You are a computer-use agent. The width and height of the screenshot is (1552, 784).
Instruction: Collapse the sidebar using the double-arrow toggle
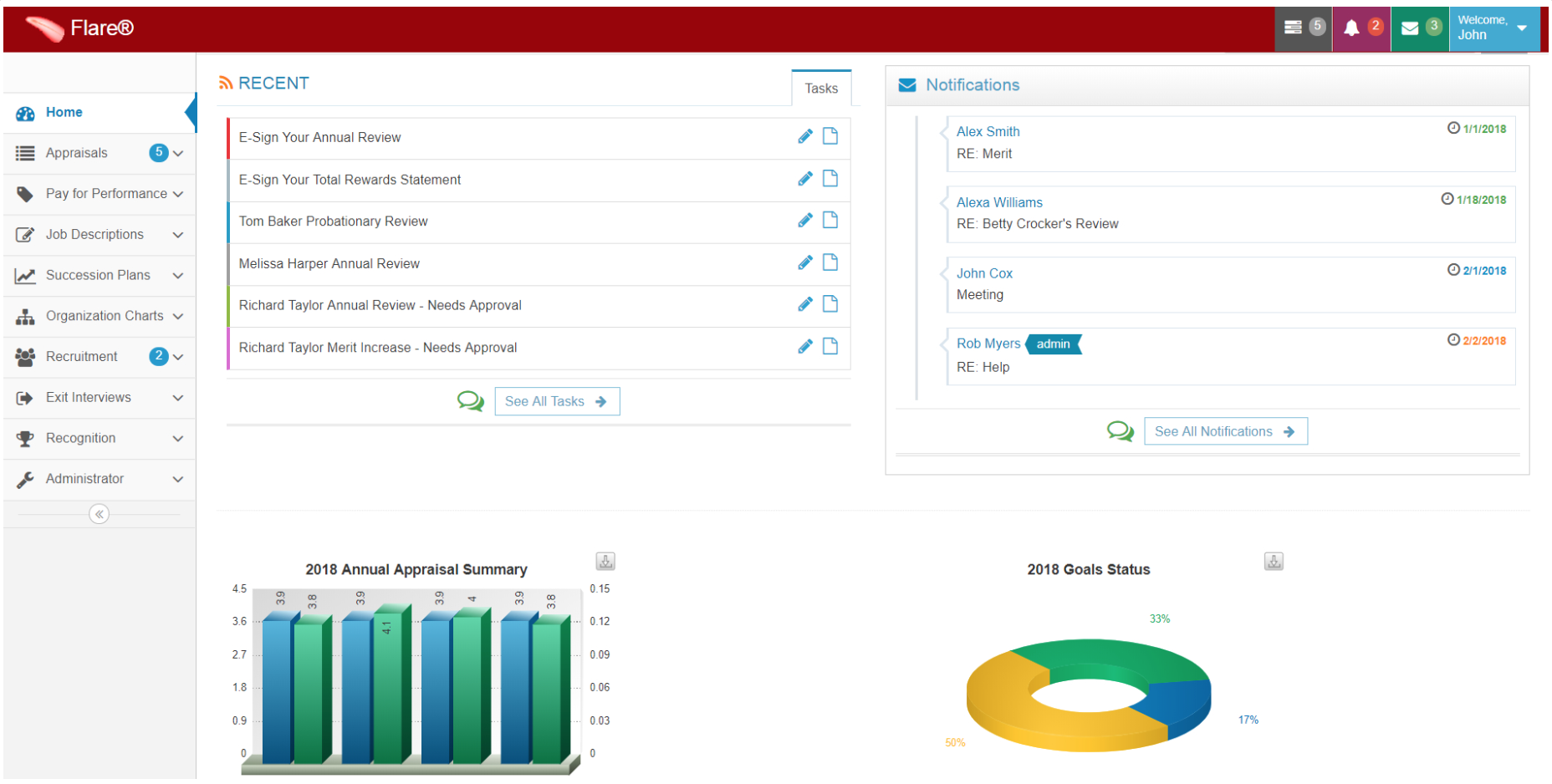pos(99,513)
